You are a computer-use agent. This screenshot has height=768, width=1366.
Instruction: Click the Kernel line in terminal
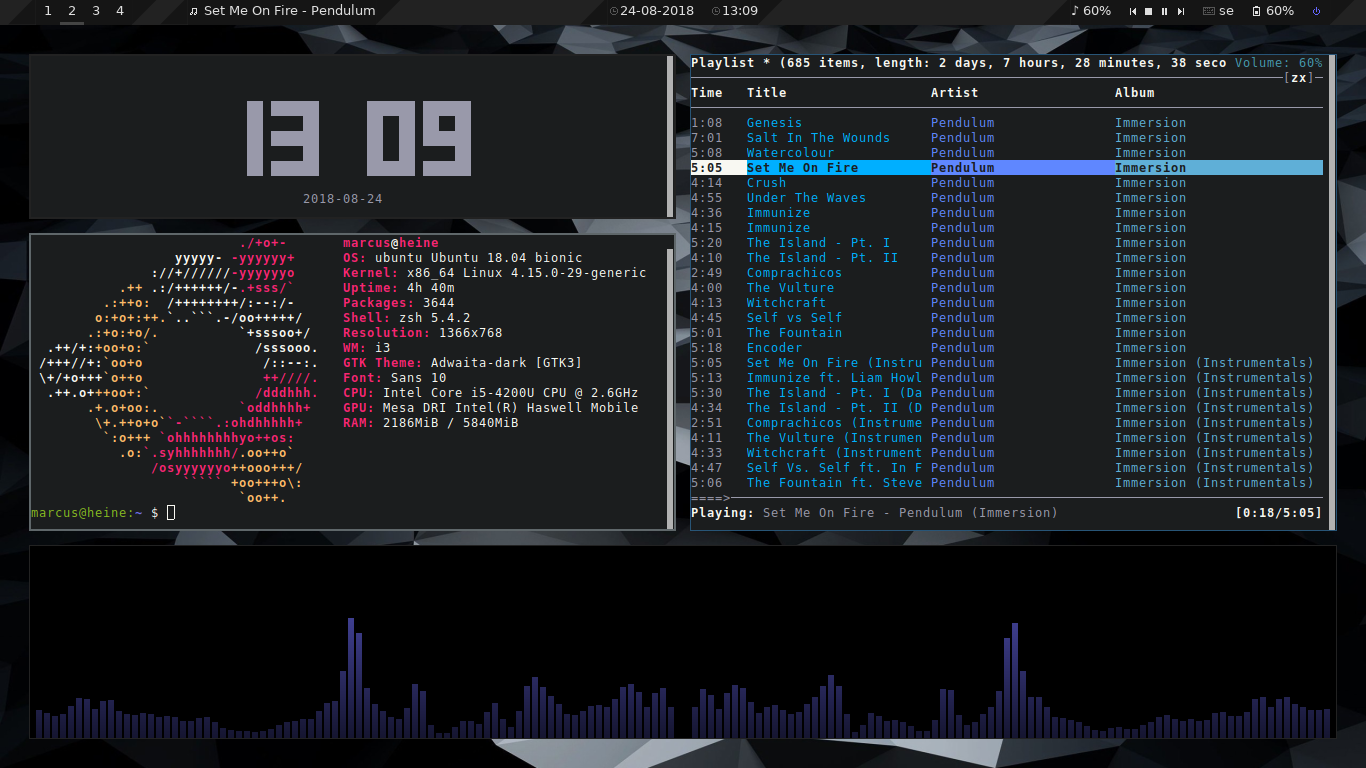pos(495,273)
